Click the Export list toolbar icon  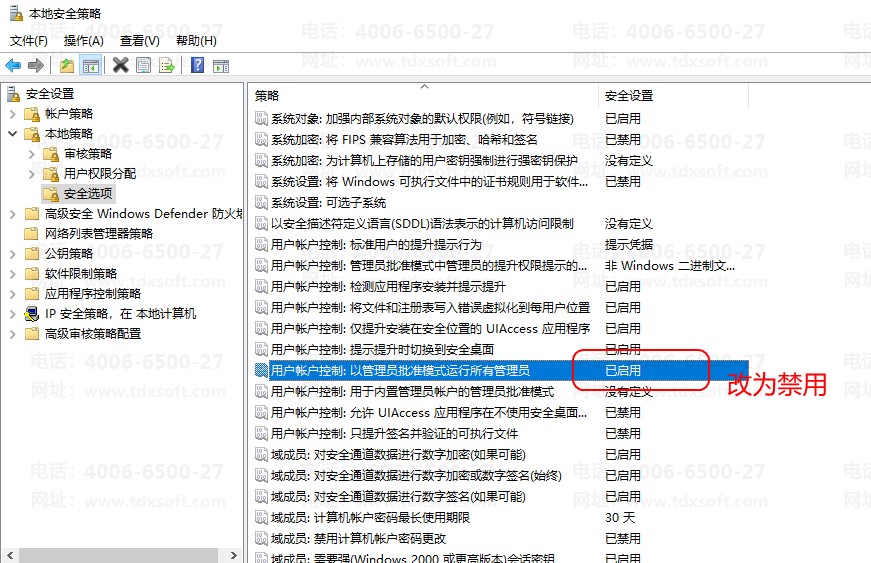pos(167,66)
